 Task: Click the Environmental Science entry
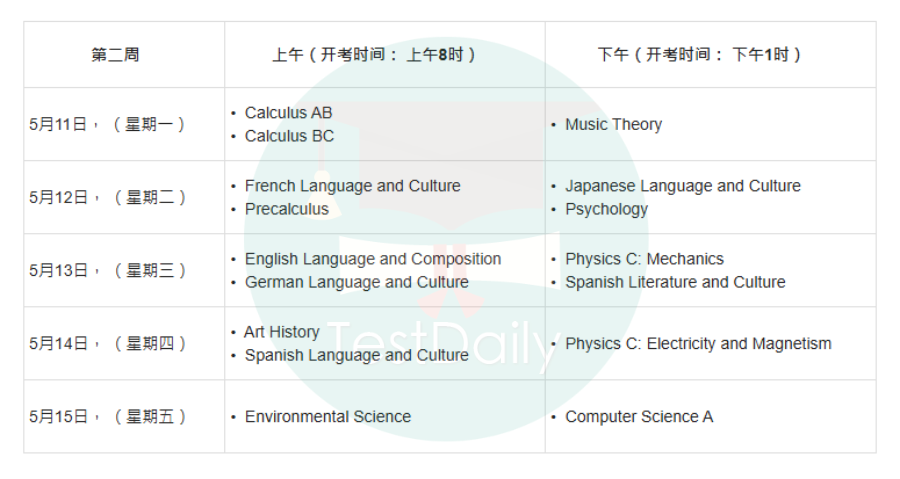tap(328, 416)
